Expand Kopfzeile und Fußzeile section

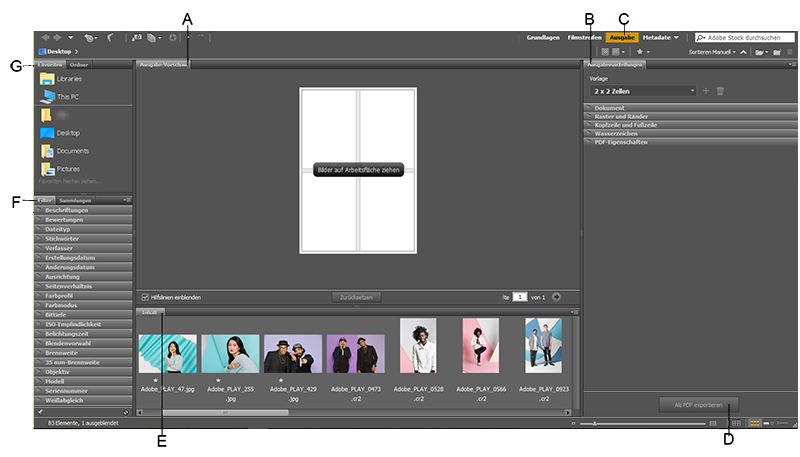tap(690, 125)
